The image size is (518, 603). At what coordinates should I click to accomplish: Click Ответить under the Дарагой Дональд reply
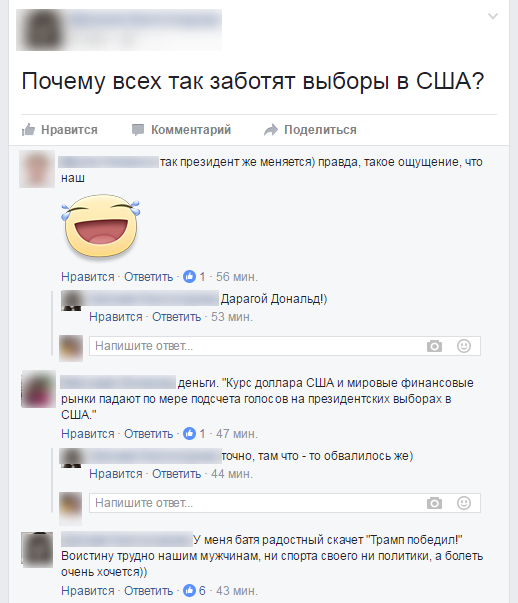click(177, 316)
